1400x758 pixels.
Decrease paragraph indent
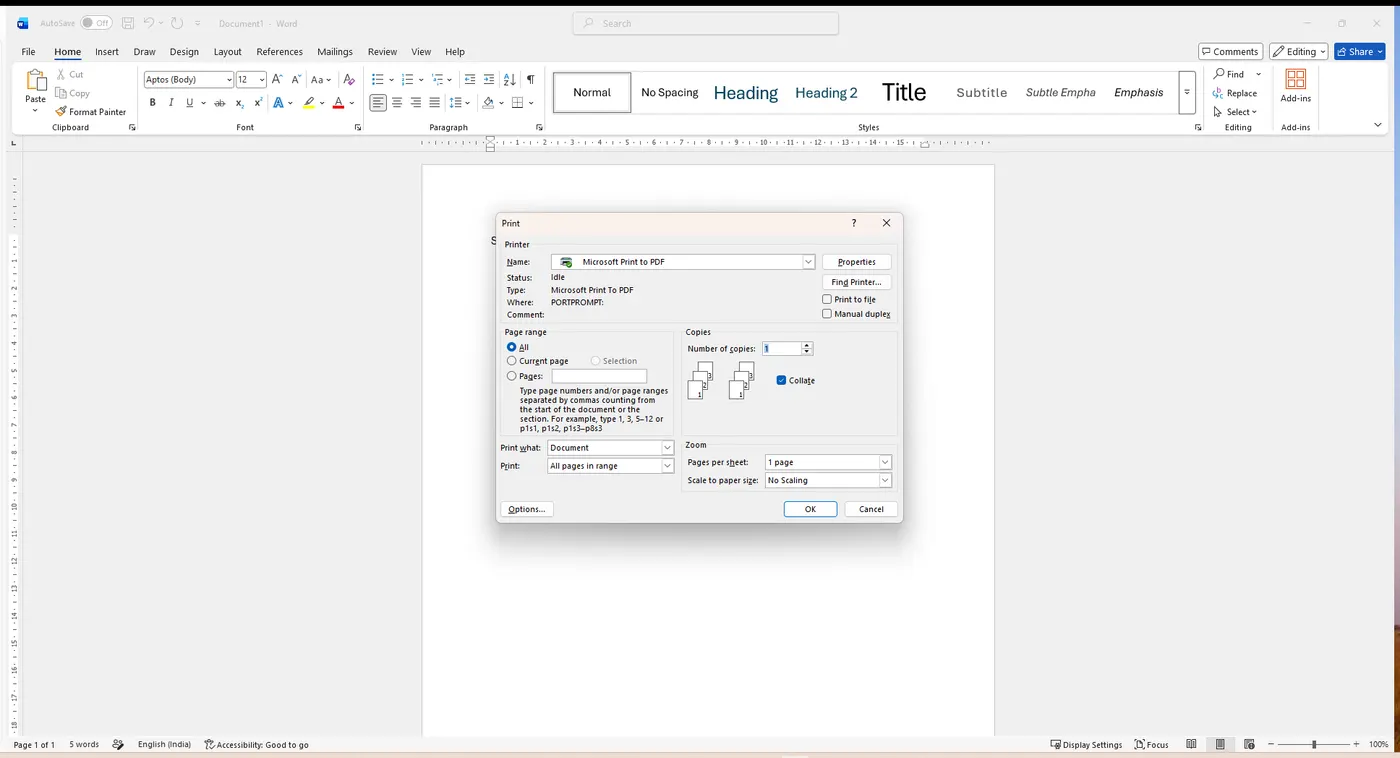coord(470,79)
